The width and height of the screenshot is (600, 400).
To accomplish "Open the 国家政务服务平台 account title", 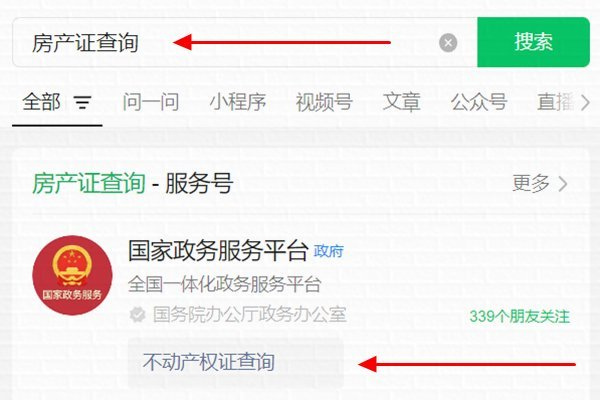I will pyautogui.click(x=218, y=251).
